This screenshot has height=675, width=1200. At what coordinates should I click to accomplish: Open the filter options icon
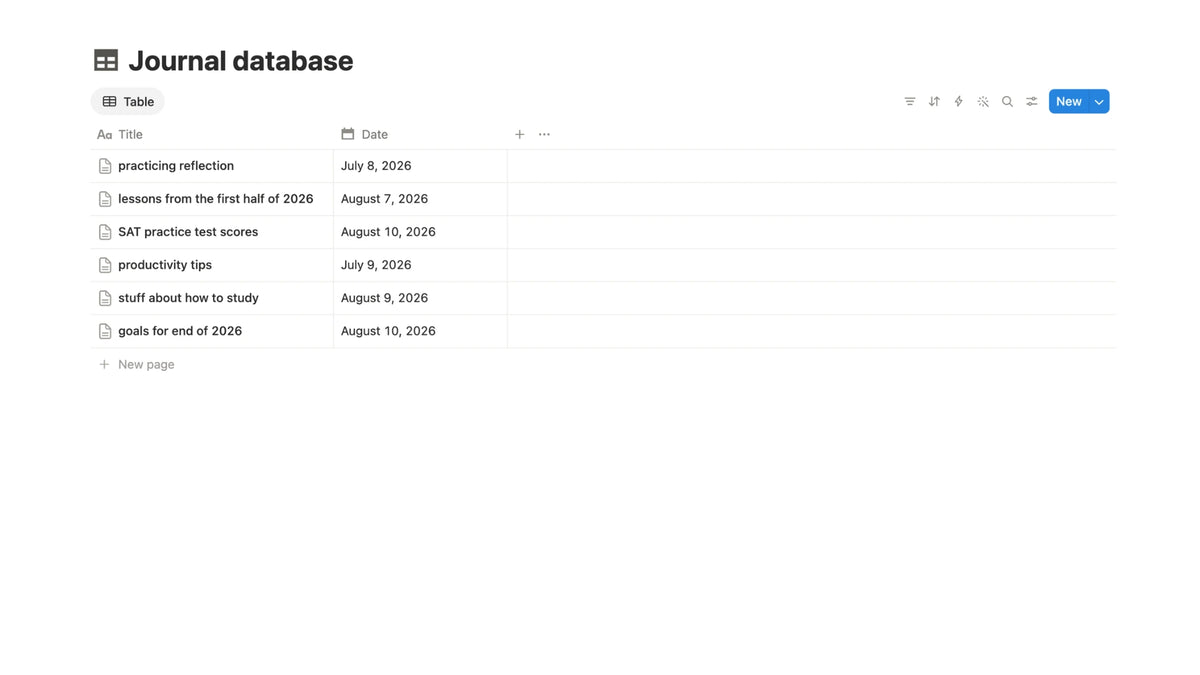909,101
